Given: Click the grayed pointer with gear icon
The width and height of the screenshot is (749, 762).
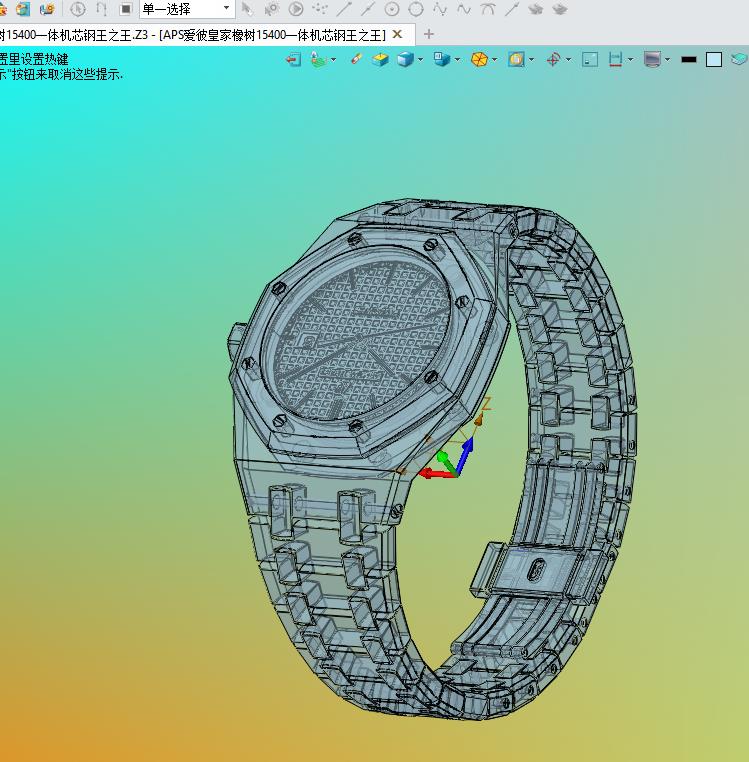Looking at the screenshot, I should point(272,9).
